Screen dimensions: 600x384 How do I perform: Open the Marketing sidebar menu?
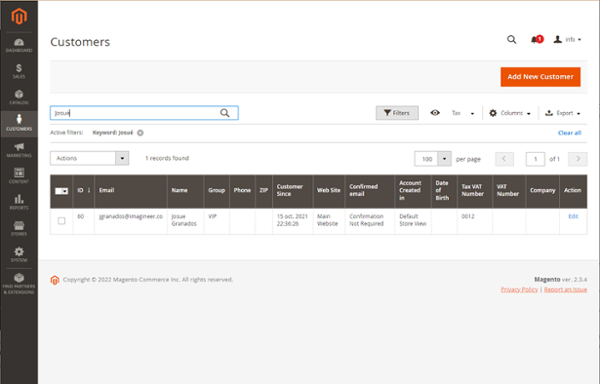click(19, 150)
